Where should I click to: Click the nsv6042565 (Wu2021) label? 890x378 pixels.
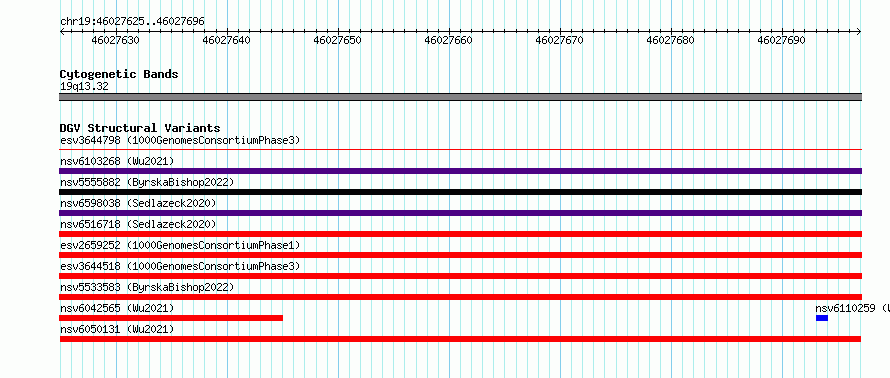[x=117, y=308]
